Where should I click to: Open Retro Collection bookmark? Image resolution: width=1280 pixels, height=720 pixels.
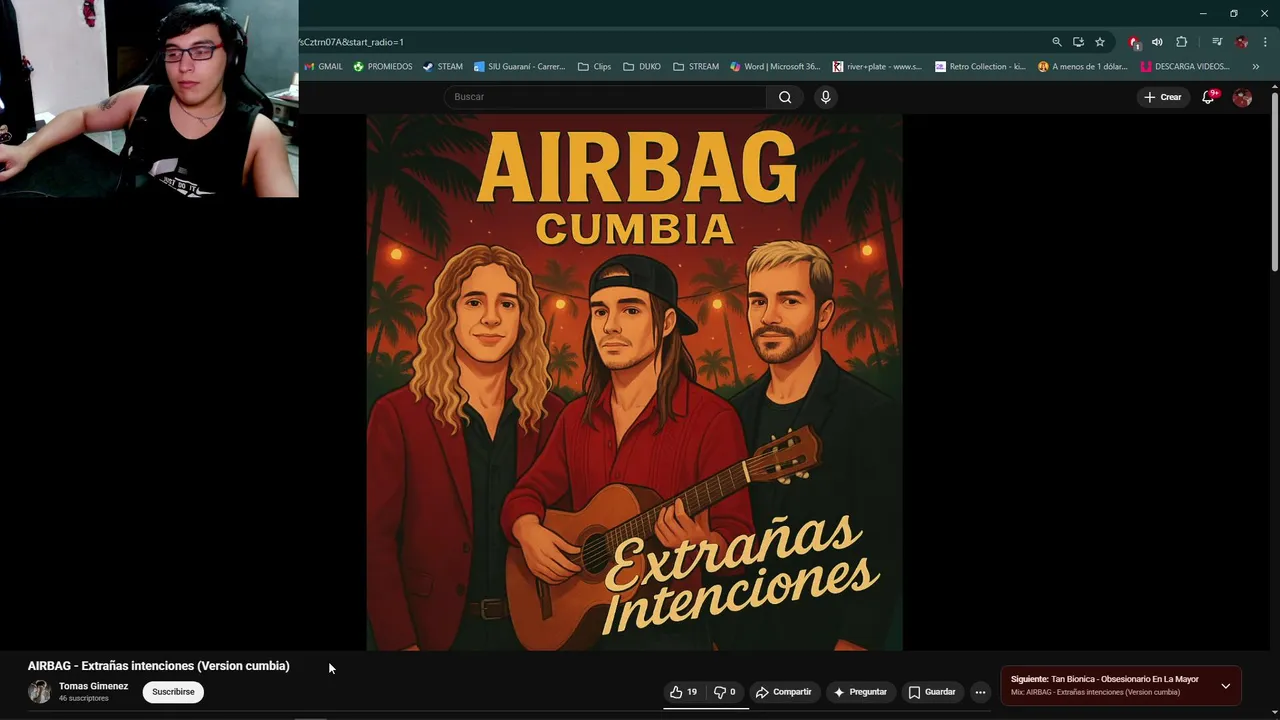[x=980, y=67]
